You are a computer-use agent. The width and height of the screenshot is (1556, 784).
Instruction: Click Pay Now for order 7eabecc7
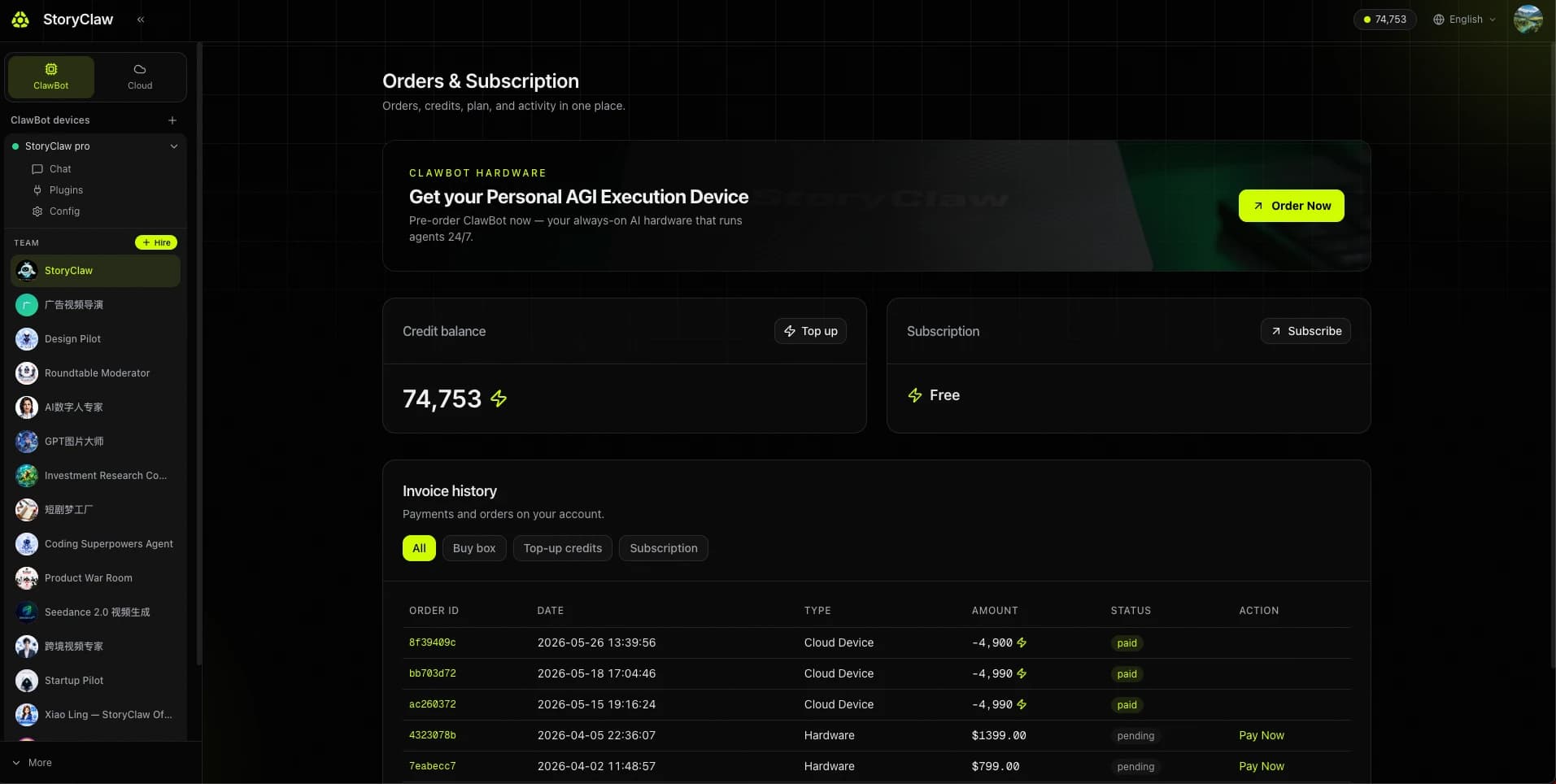[x=1262, y=766]
